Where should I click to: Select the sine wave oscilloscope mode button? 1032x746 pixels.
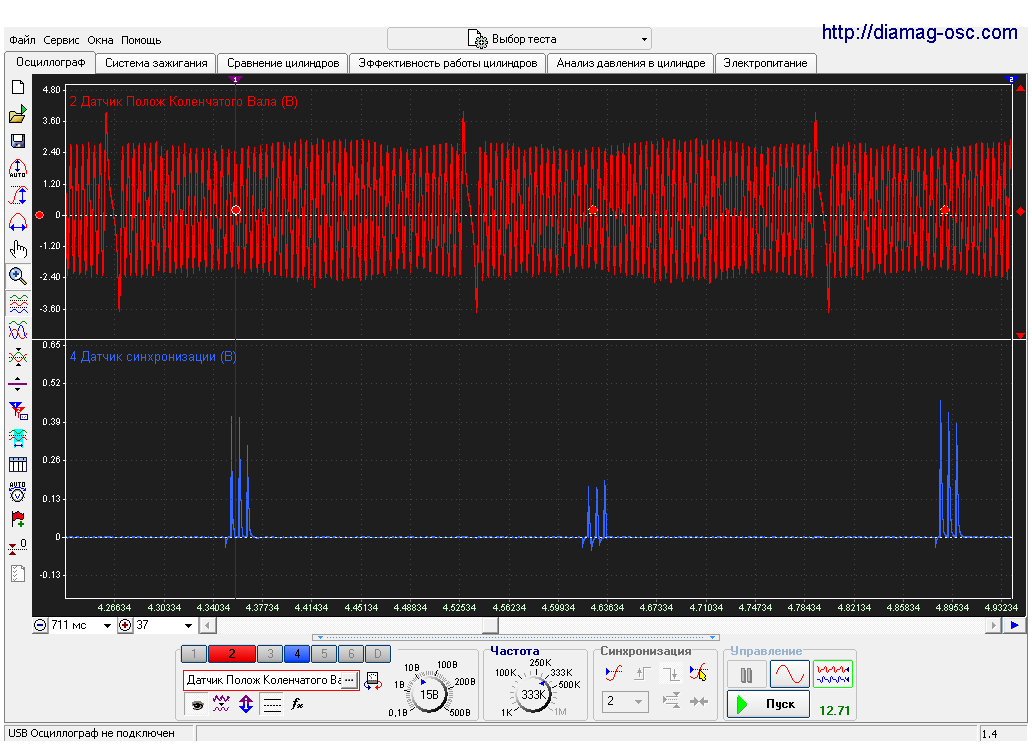tap(790, 674)
